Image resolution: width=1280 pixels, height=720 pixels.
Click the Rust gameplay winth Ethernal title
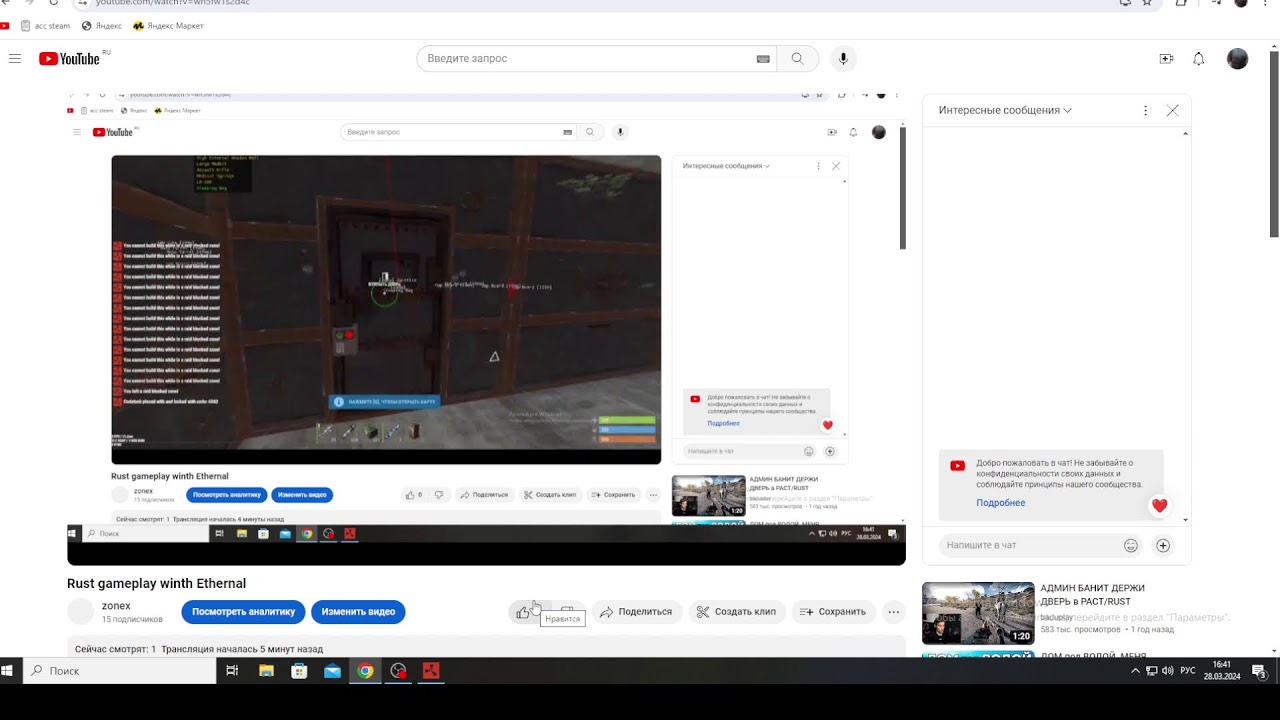tap(156, 584)
